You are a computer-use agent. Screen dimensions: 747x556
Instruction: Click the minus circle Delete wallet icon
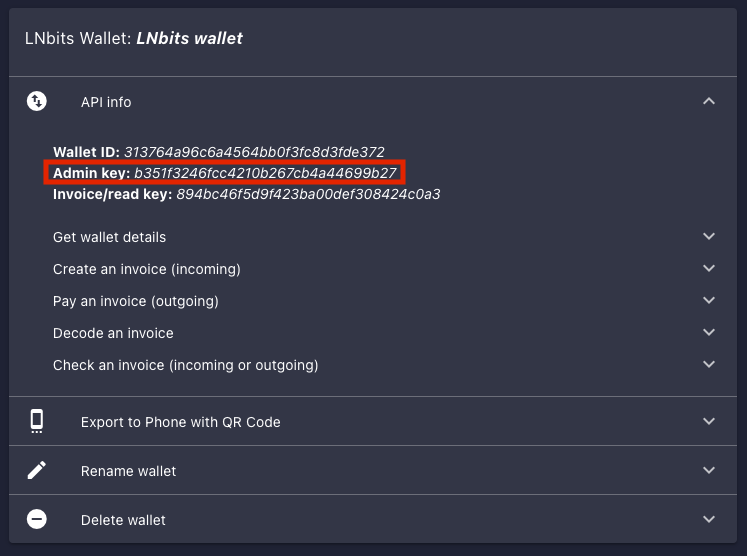[x=37, y=519]
